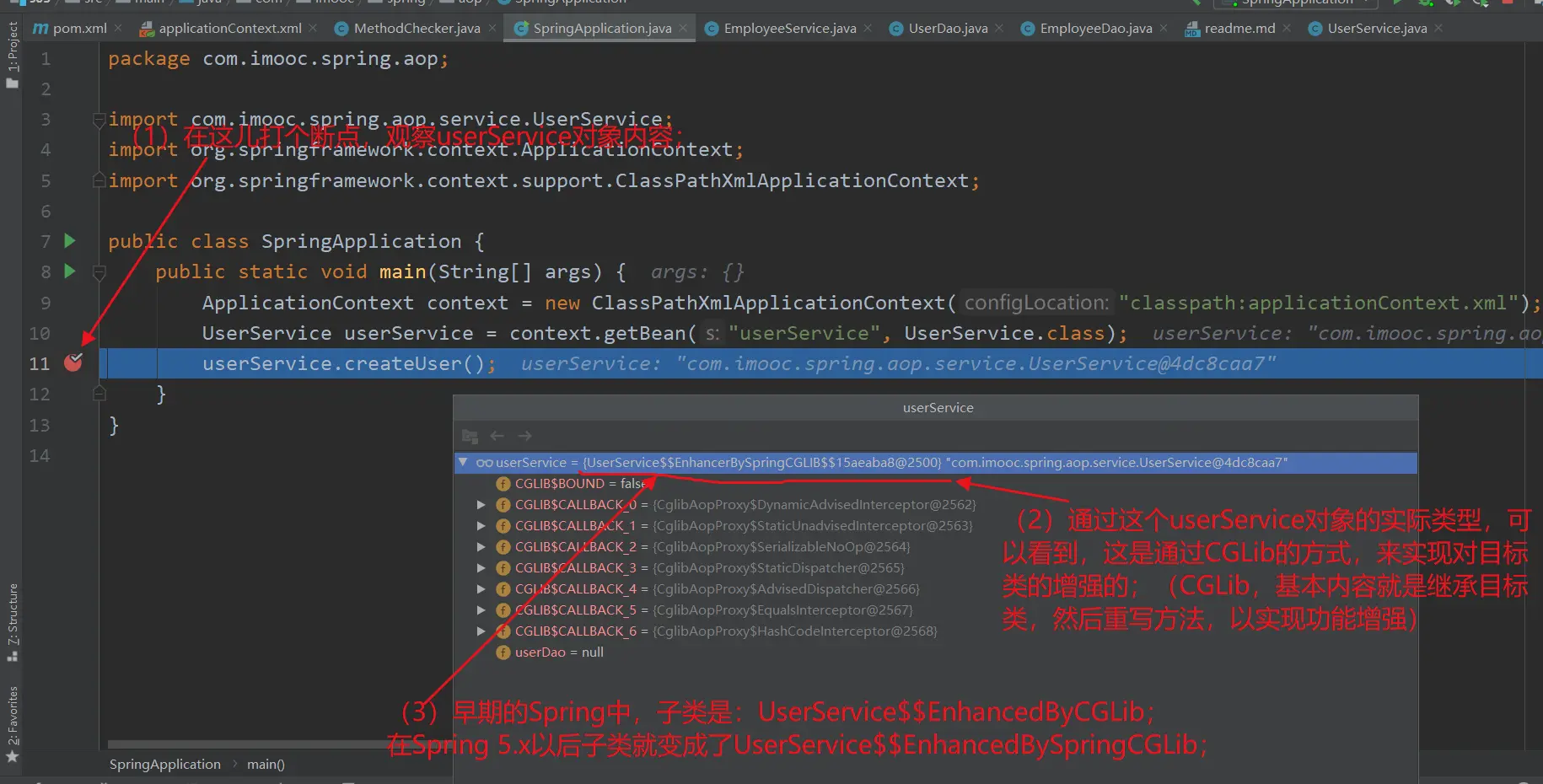Click the field icon beside userDao

click(x=503, y=652)
